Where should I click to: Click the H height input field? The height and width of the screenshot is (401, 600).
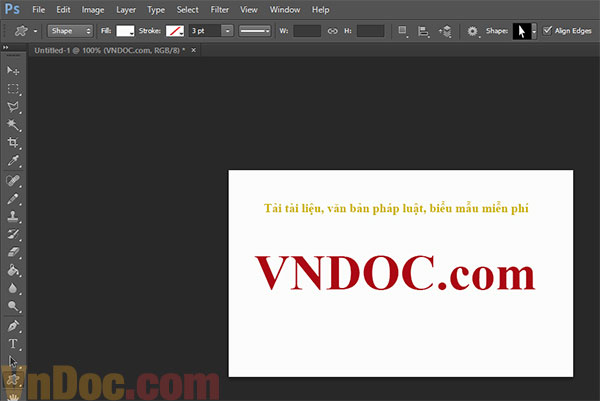tap(370, 31)
